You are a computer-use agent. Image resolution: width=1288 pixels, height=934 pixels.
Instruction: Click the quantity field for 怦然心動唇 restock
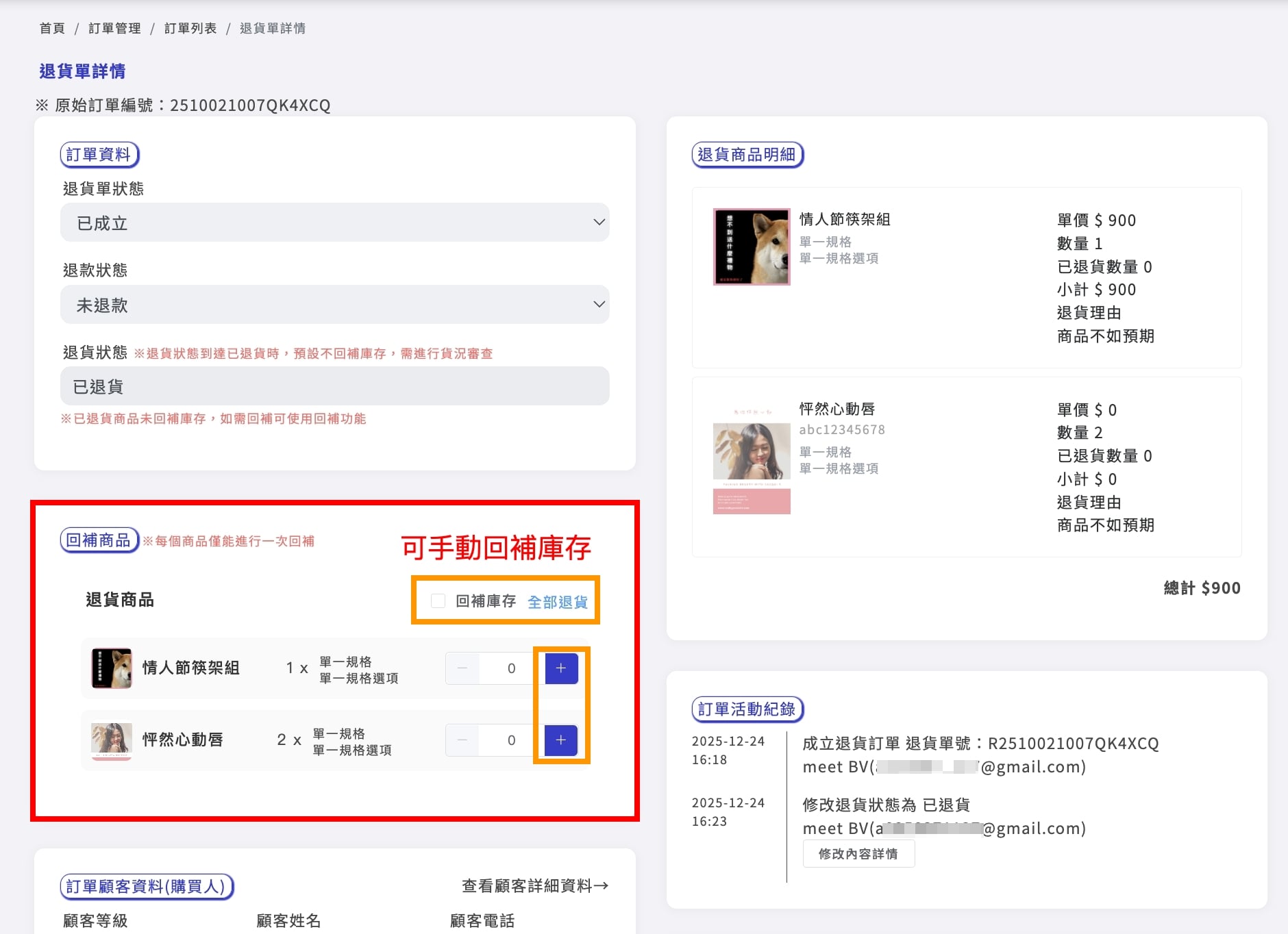(511, 740)
